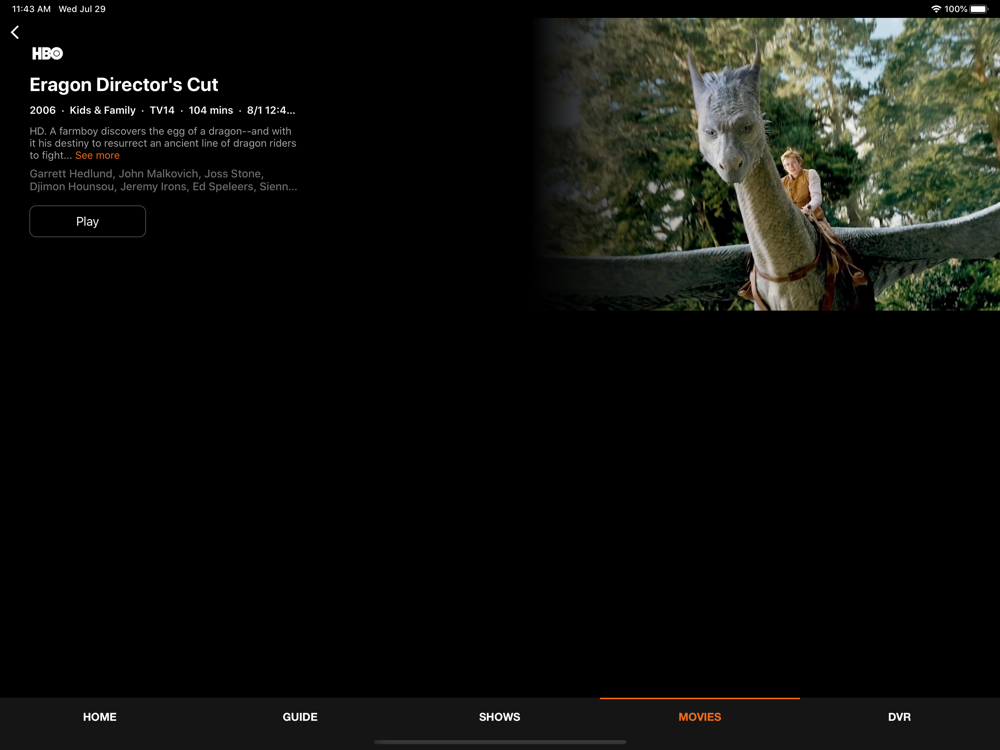The width and height of the screenshot is (1000, 750).
Task: Switch to the HOME tab
Action: click(x=100, y=717)
